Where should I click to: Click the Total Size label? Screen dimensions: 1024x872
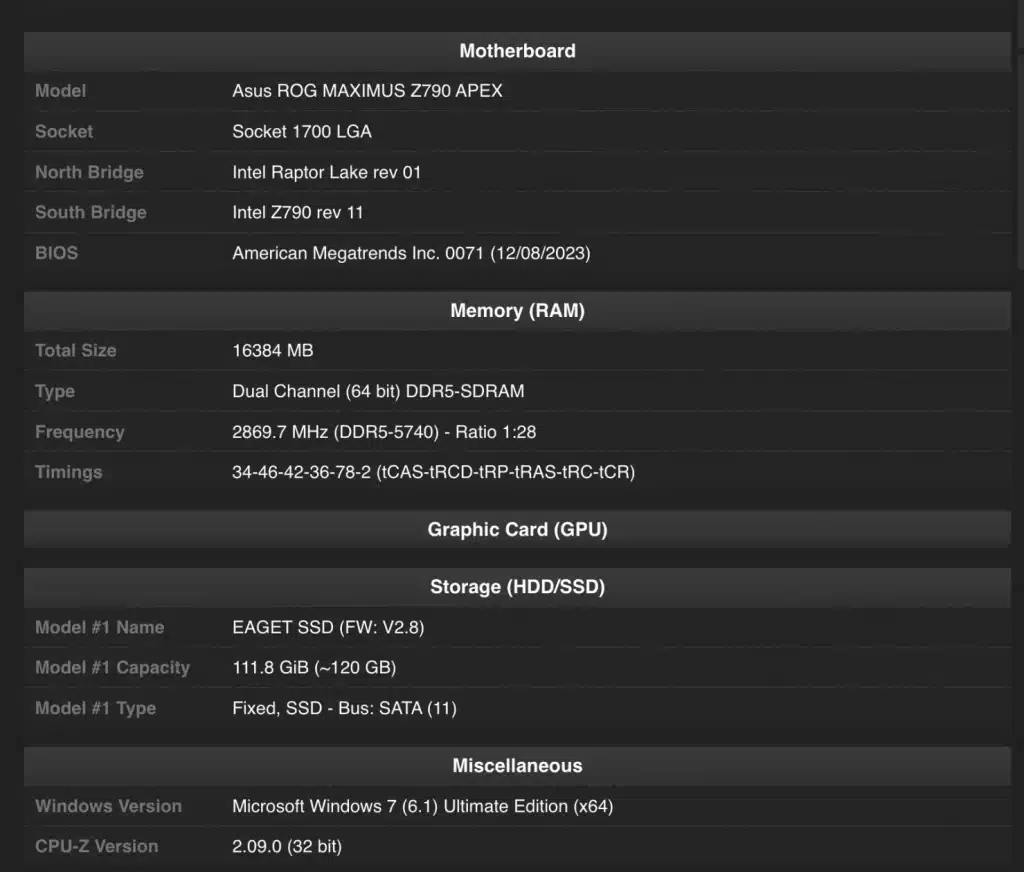[x=76, y=351]
